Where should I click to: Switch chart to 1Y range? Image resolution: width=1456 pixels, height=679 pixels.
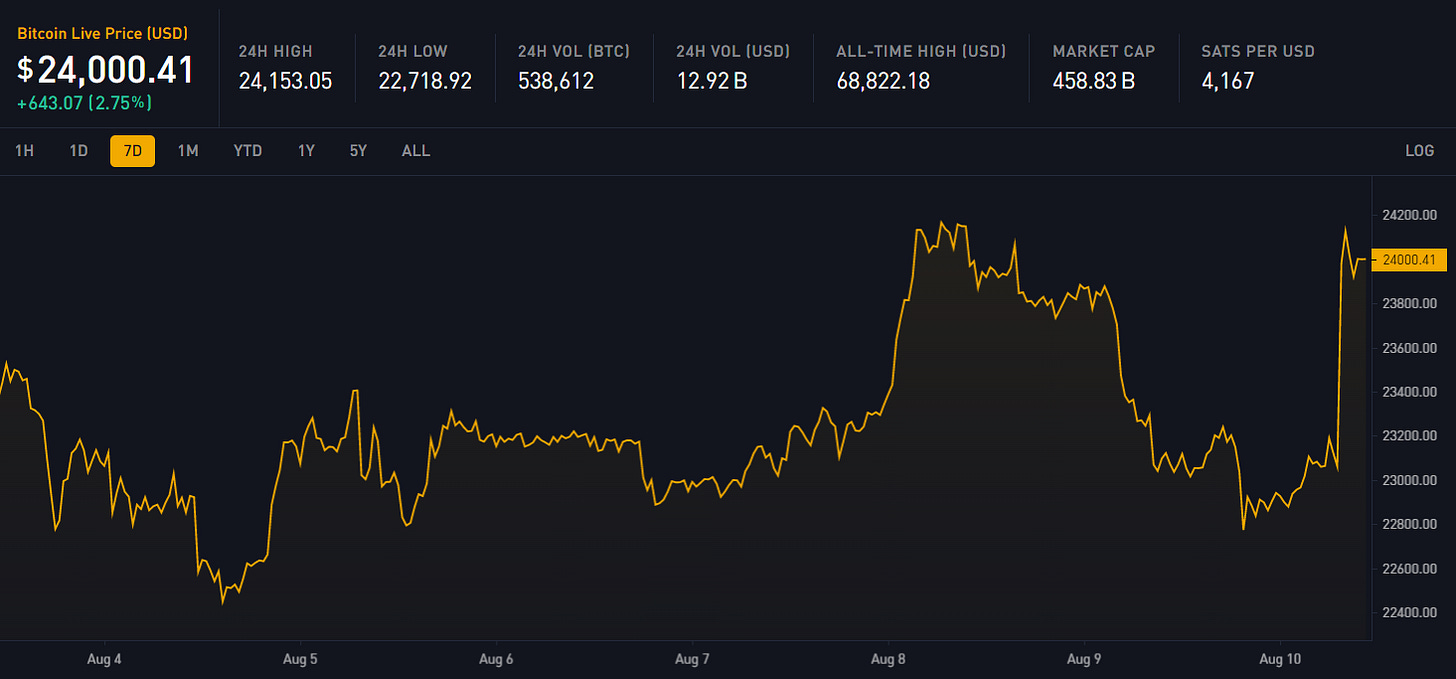coord(306,151)
